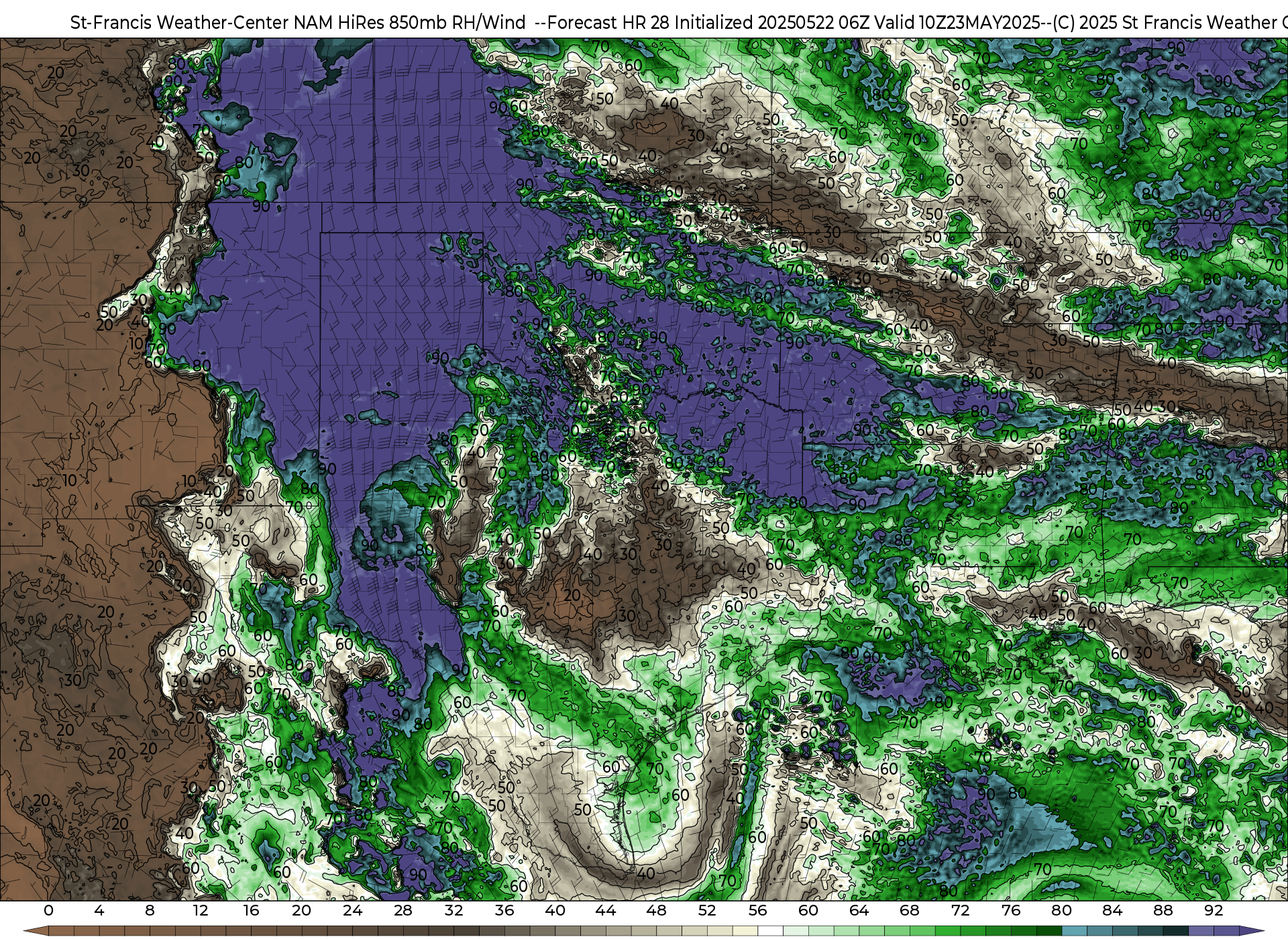The height and width of the screenshot is (939, 1288).
Task: Click the legend label '64'
Action: tap(859, 911)
